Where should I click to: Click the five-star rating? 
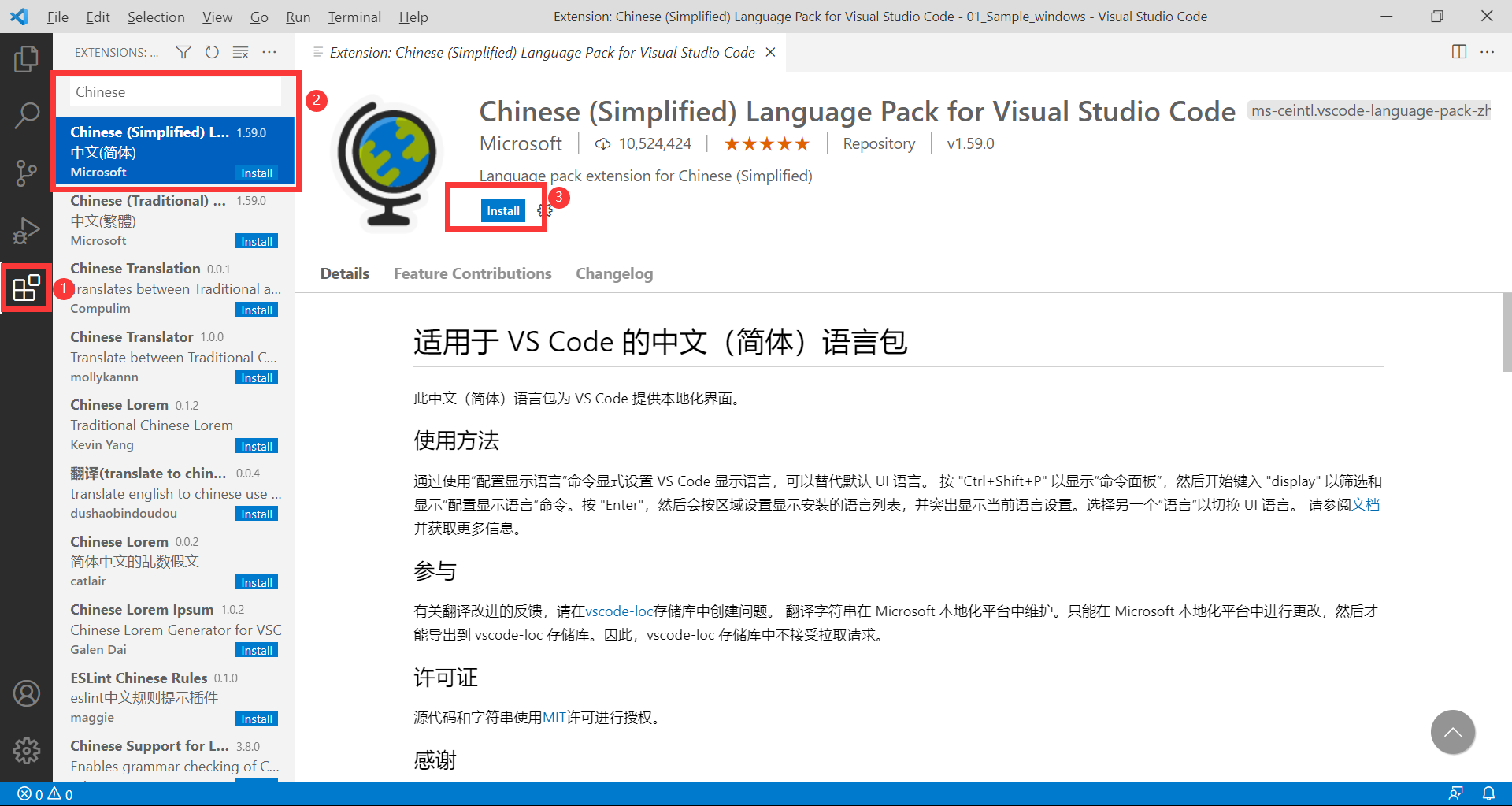click(766, 143)
